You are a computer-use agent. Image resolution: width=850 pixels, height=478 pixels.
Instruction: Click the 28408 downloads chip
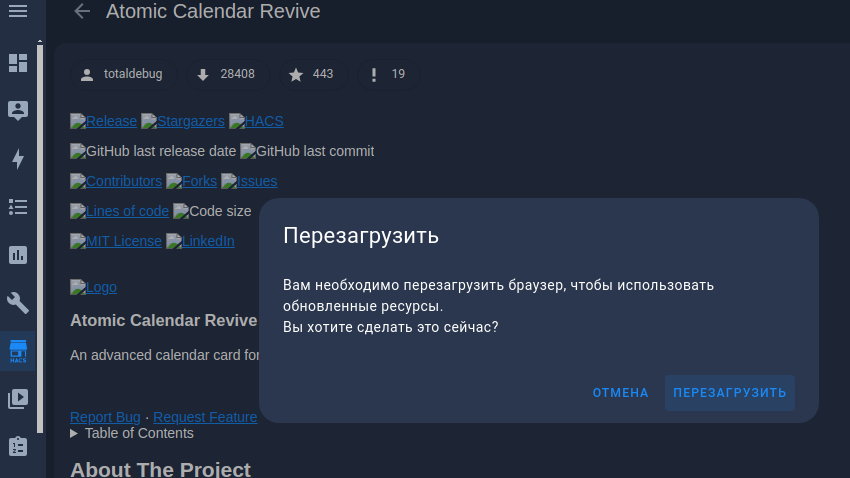point(228,74)
